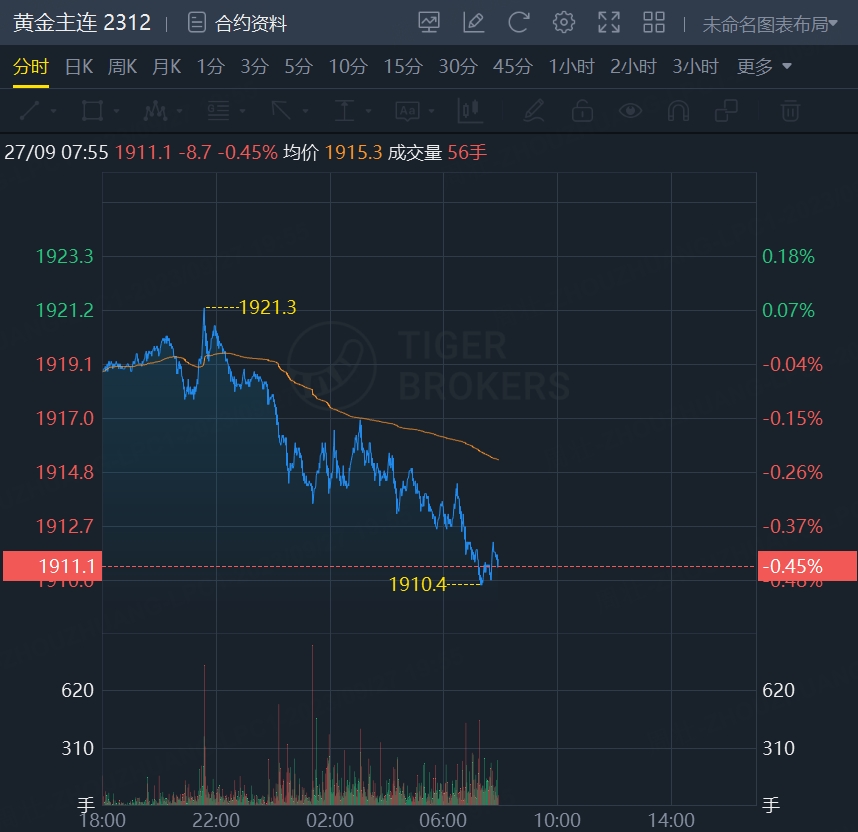Open the chart monitor icon in header
Viewport: 858px width, 832px height.
pos(429,23)
